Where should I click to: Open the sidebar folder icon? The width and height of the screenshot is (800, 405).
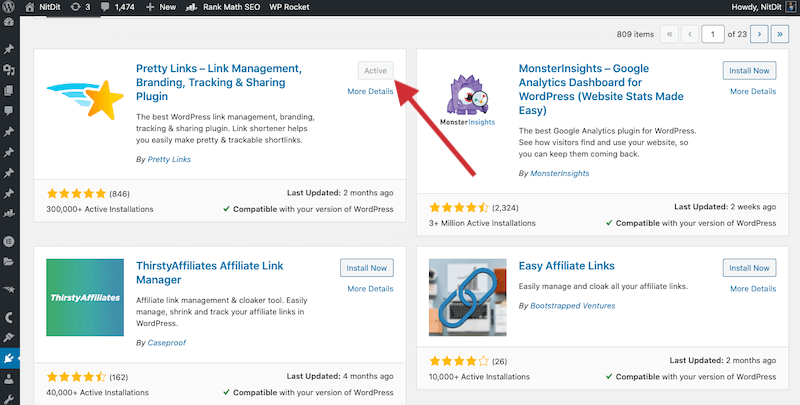click(9, 262)
